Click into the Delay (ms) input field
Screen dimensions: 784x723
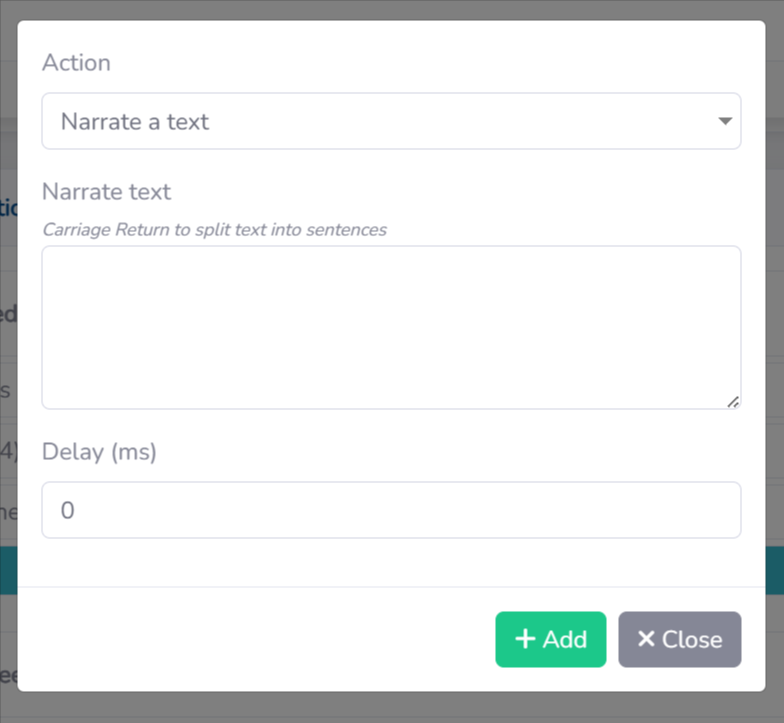[x=390, y=510]
